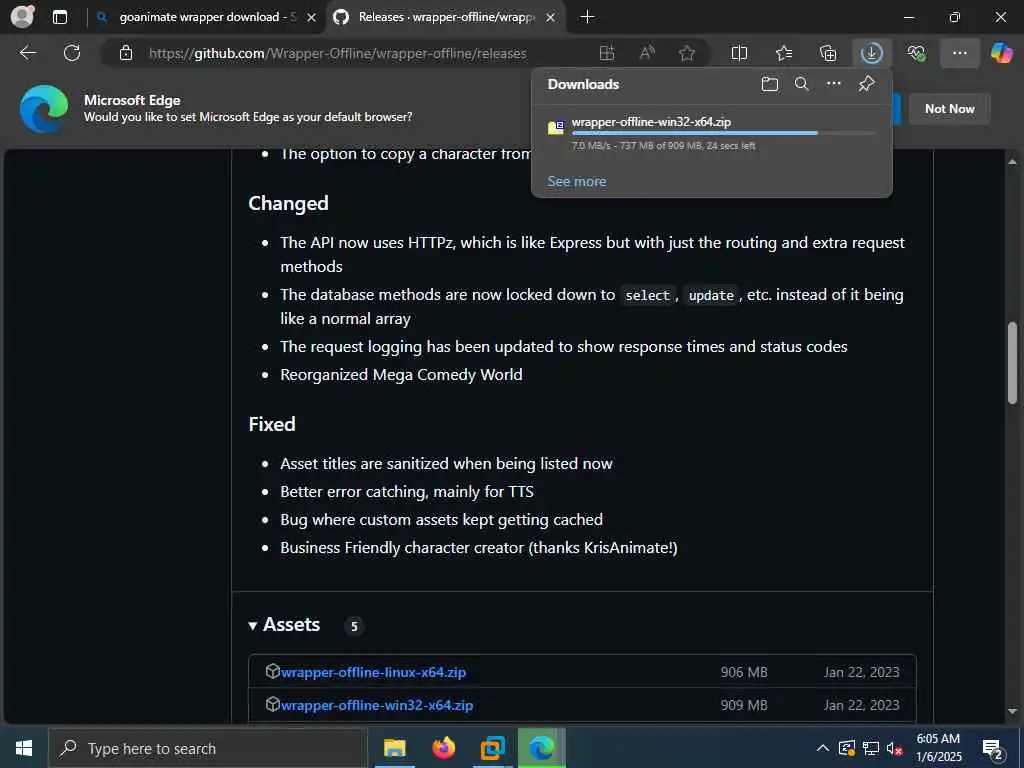Click the 909 MB size text

click(744, 705)
